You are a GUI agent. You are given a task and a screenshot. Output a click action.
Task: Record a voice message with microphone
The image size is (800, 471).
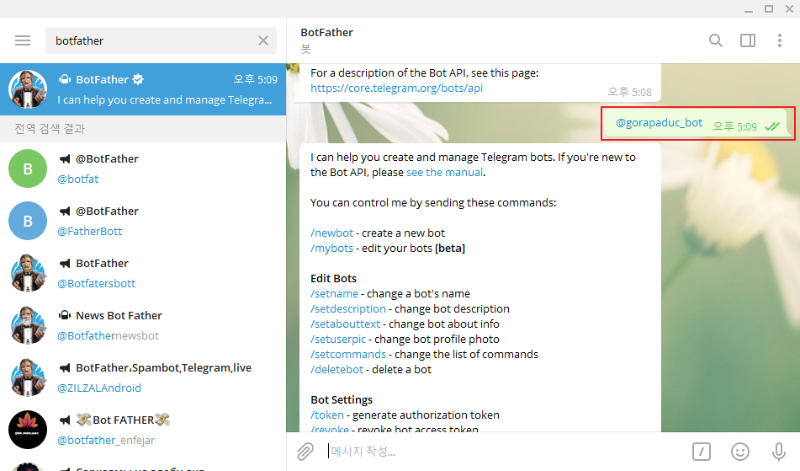point(778,451)
